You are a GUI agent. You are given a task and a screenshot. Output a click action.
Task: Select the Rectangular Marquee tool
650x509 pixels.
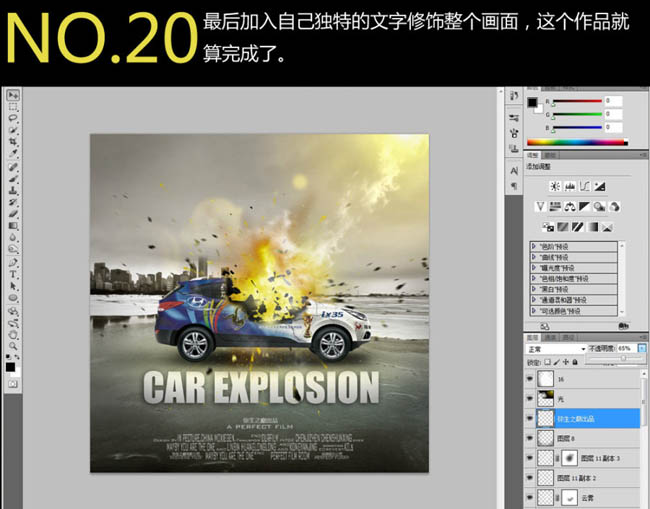point(13,107)
